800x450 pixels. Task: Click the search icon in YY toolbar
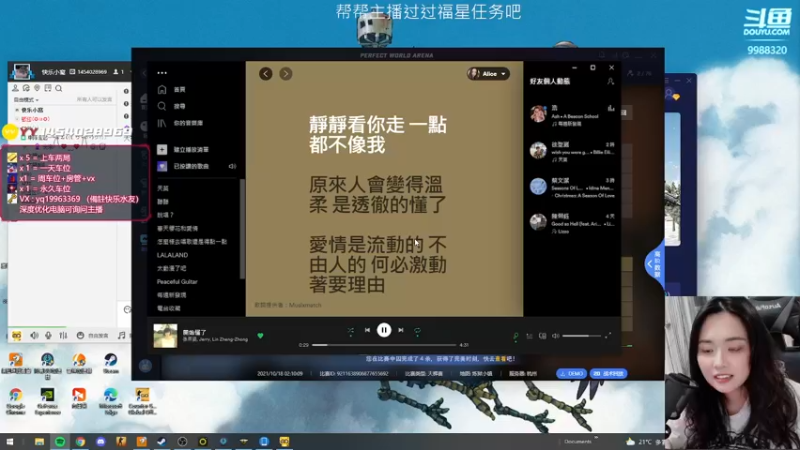(x=59, y=88)
